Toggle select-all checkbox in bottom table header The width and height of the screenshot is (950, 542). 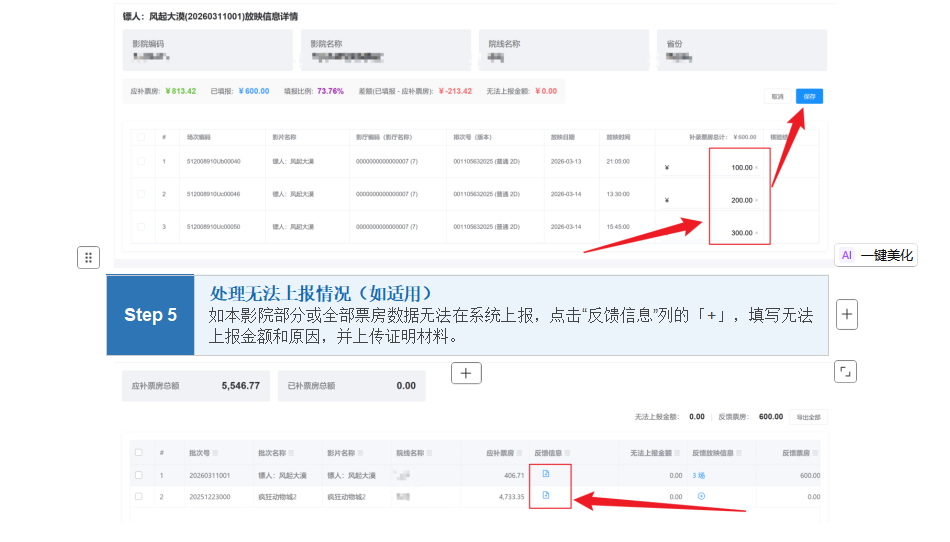(x=138, y=452)
